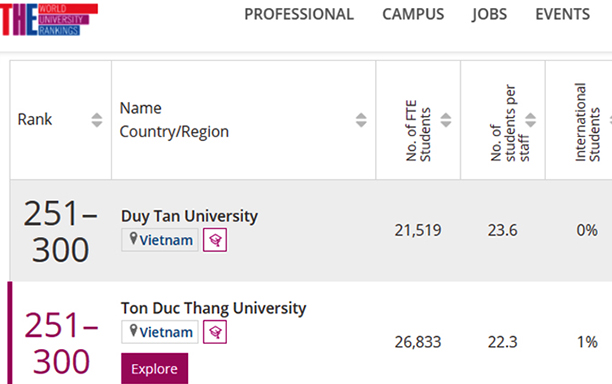
Task: Open the CAMPUS menu item
Action: [x=413, y=14]
